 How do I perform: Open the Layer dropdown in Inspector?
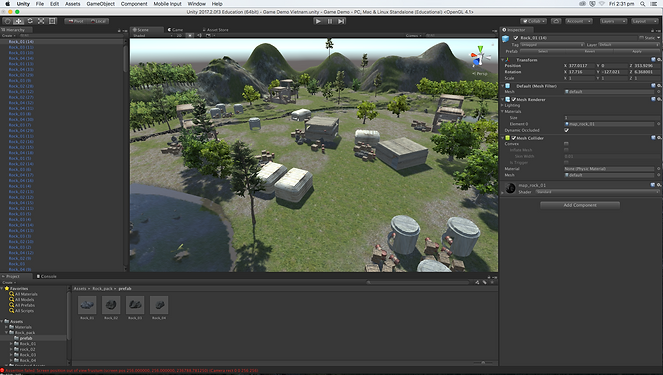click(x=629, y=44)
